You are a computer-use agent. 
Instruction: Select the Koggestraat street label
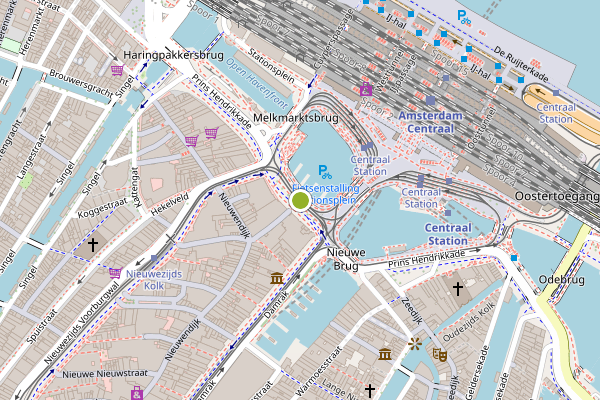(102, 208)
